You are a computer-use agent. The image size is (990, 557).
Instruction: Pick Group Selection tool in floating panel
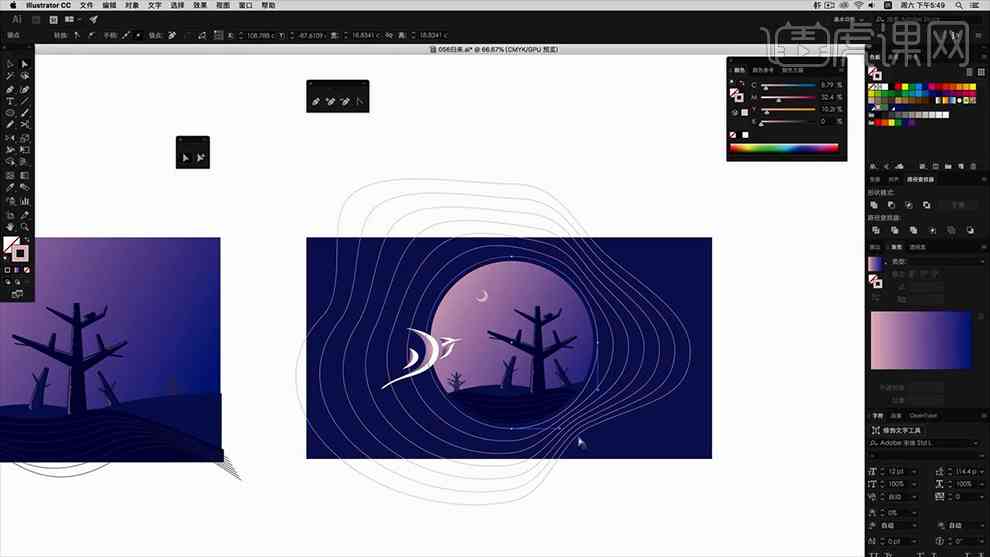tap(200, 158)
